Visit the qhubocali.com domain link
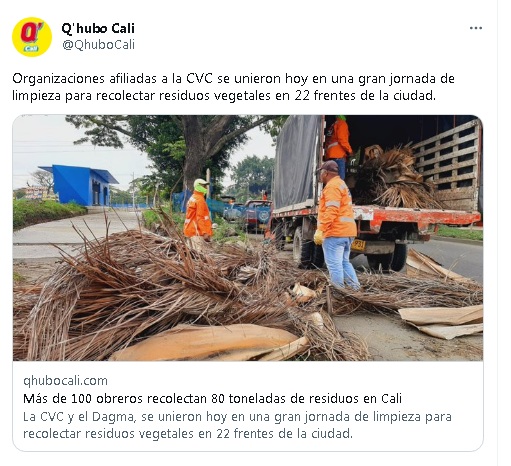The width and height of the screenshot is (511, 466). pos(65,381)
